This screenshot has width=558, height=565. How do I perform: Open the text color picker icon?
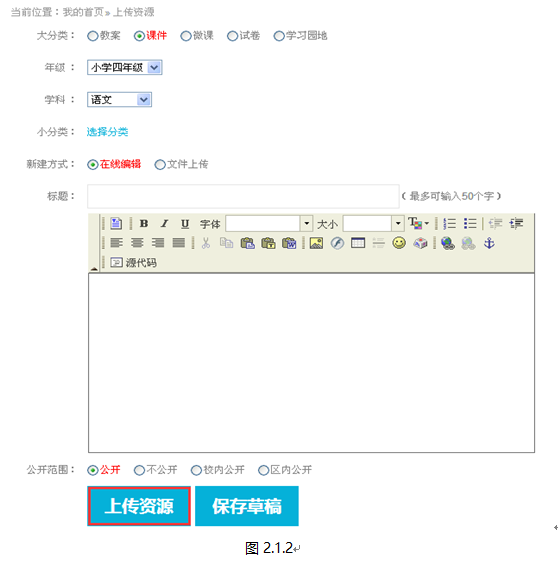point(418,223)
